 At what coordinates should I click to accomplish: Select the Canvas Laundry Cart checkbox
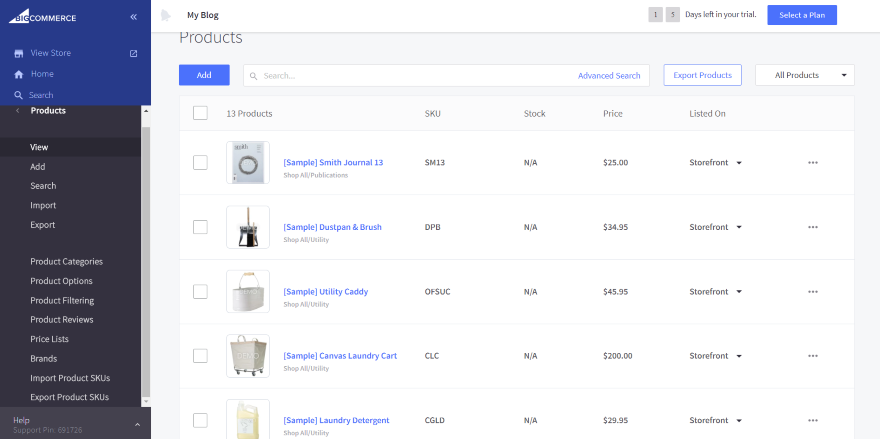[x=200, y=356]
